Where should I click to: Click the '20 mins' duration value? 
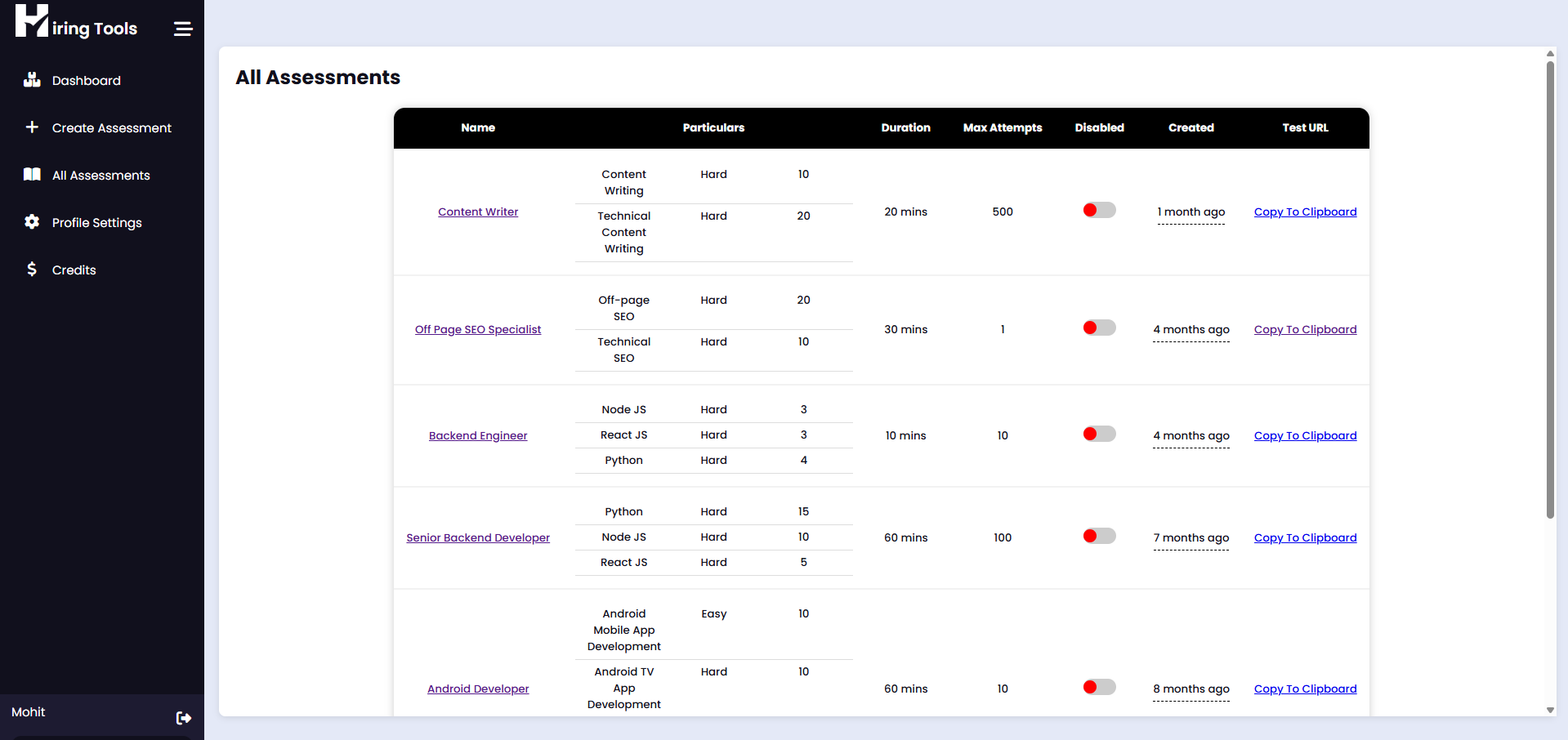(x=905, y=212)
